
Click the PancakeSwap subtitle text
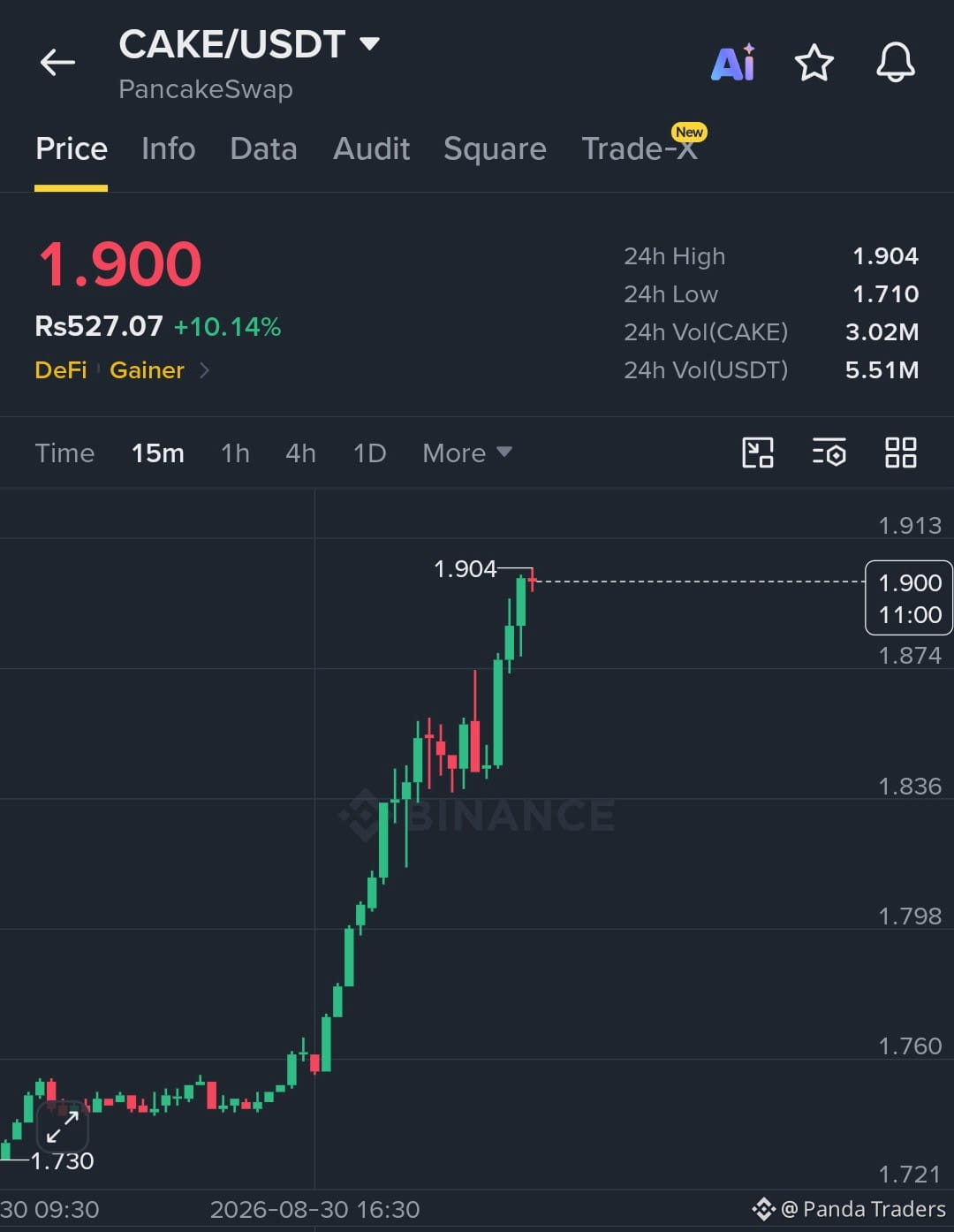tap(206, 89)
